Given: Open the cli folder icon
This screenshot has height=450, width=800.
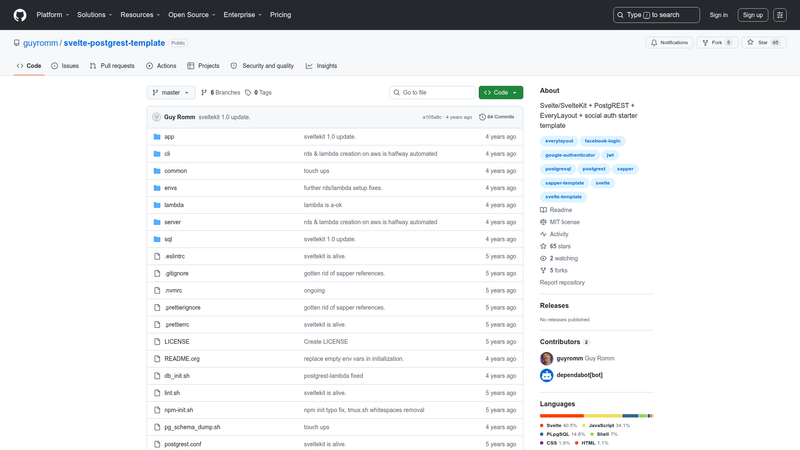Looking at the screenshot, I should [157, 154].
